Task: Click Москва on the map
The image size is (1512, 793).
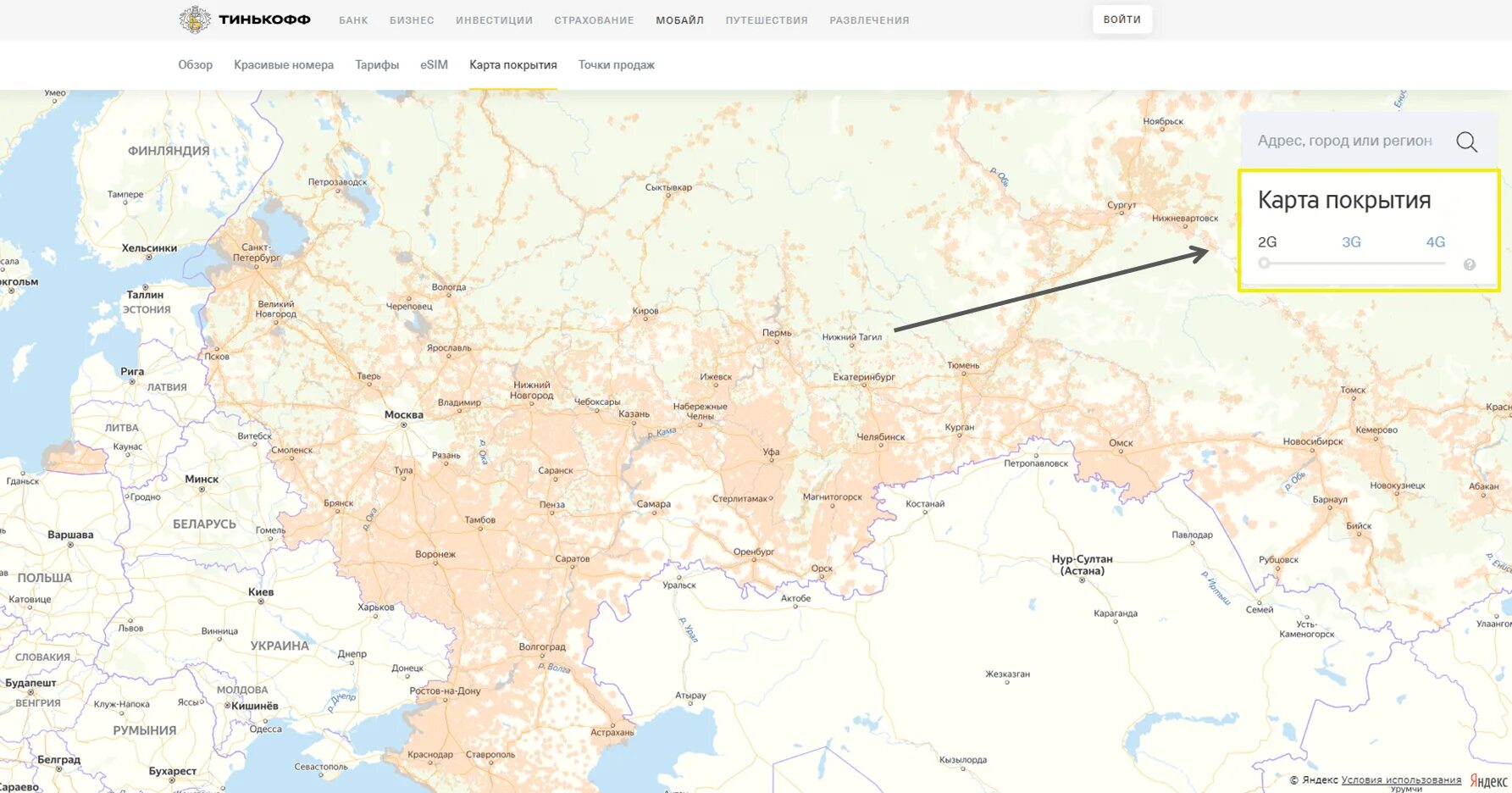Action: point(404,415)
